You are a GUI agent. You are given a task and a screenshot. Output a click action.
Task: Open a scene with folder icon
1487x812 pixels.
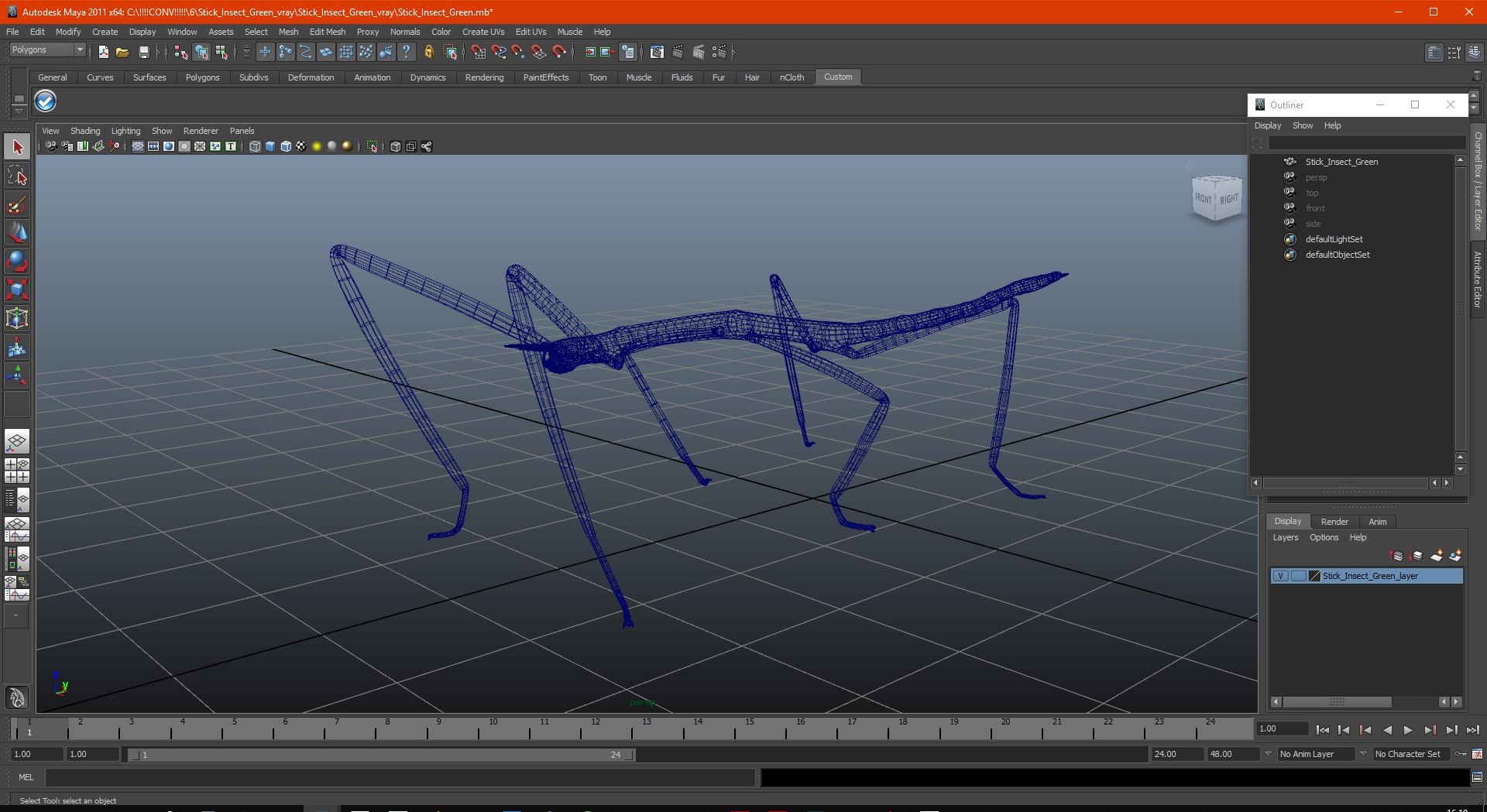click(x=122, y=52)
